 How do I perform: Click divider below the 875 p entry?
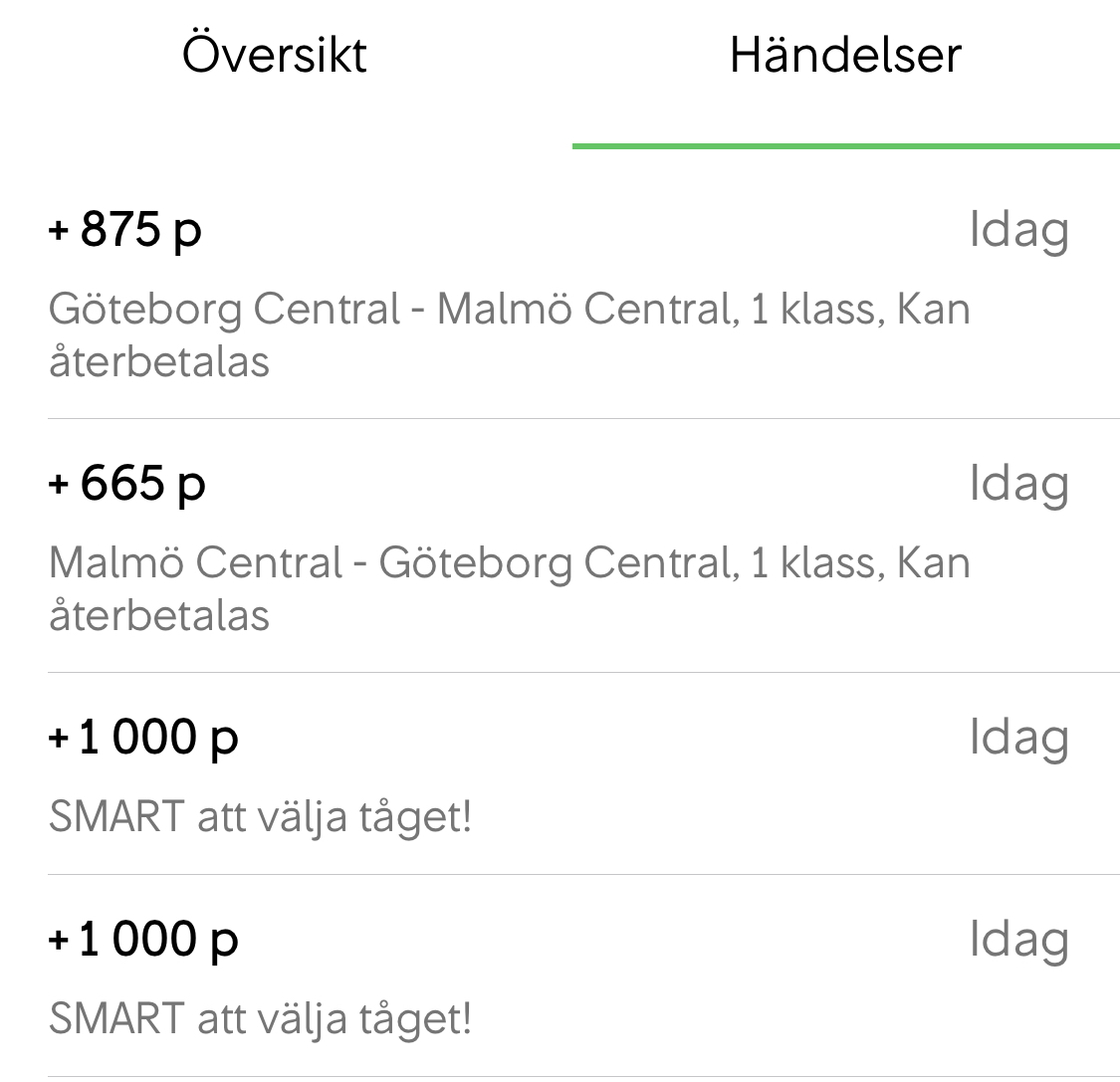pos(583,419)
